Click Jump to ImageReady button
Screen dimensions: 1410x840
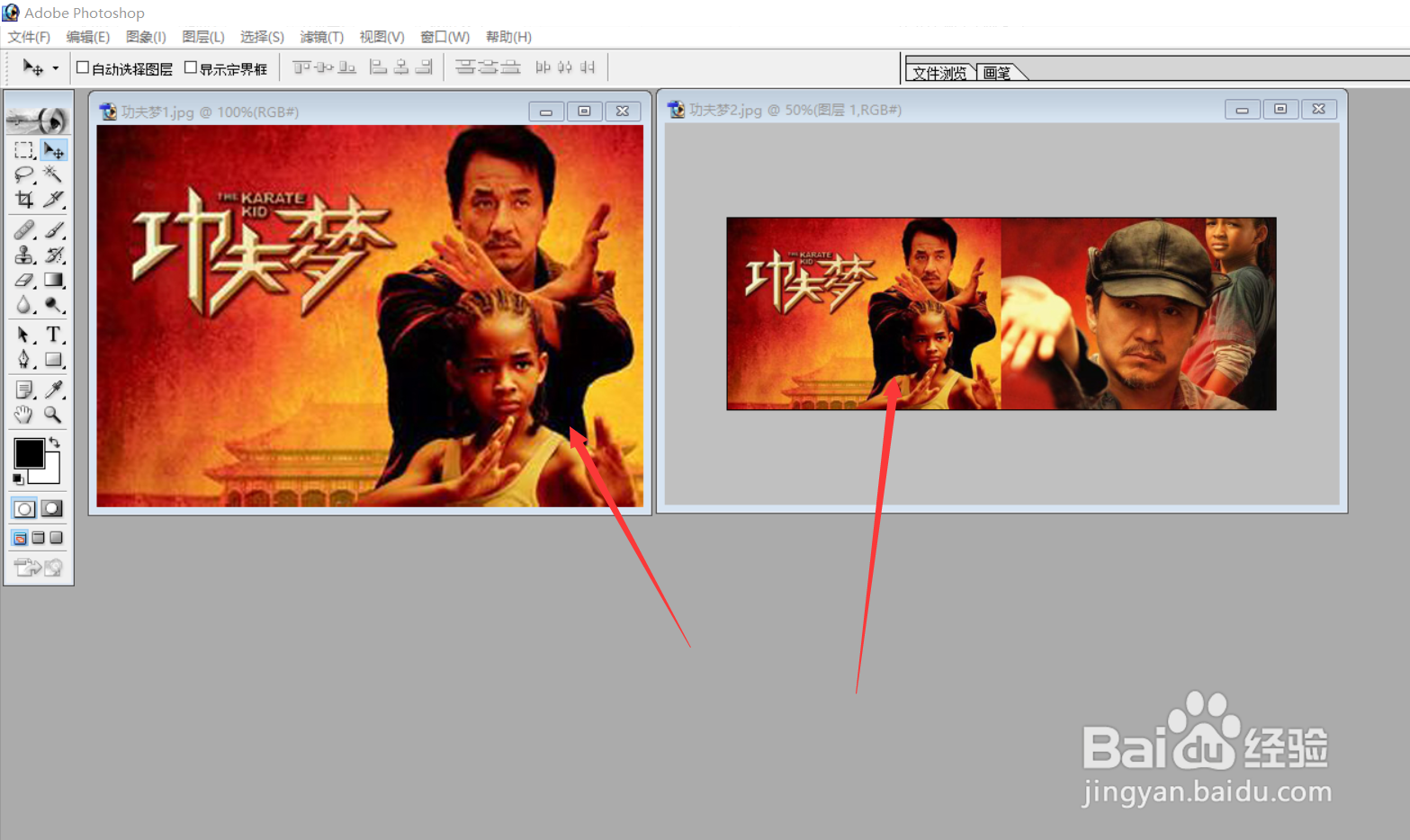(39, 567)
